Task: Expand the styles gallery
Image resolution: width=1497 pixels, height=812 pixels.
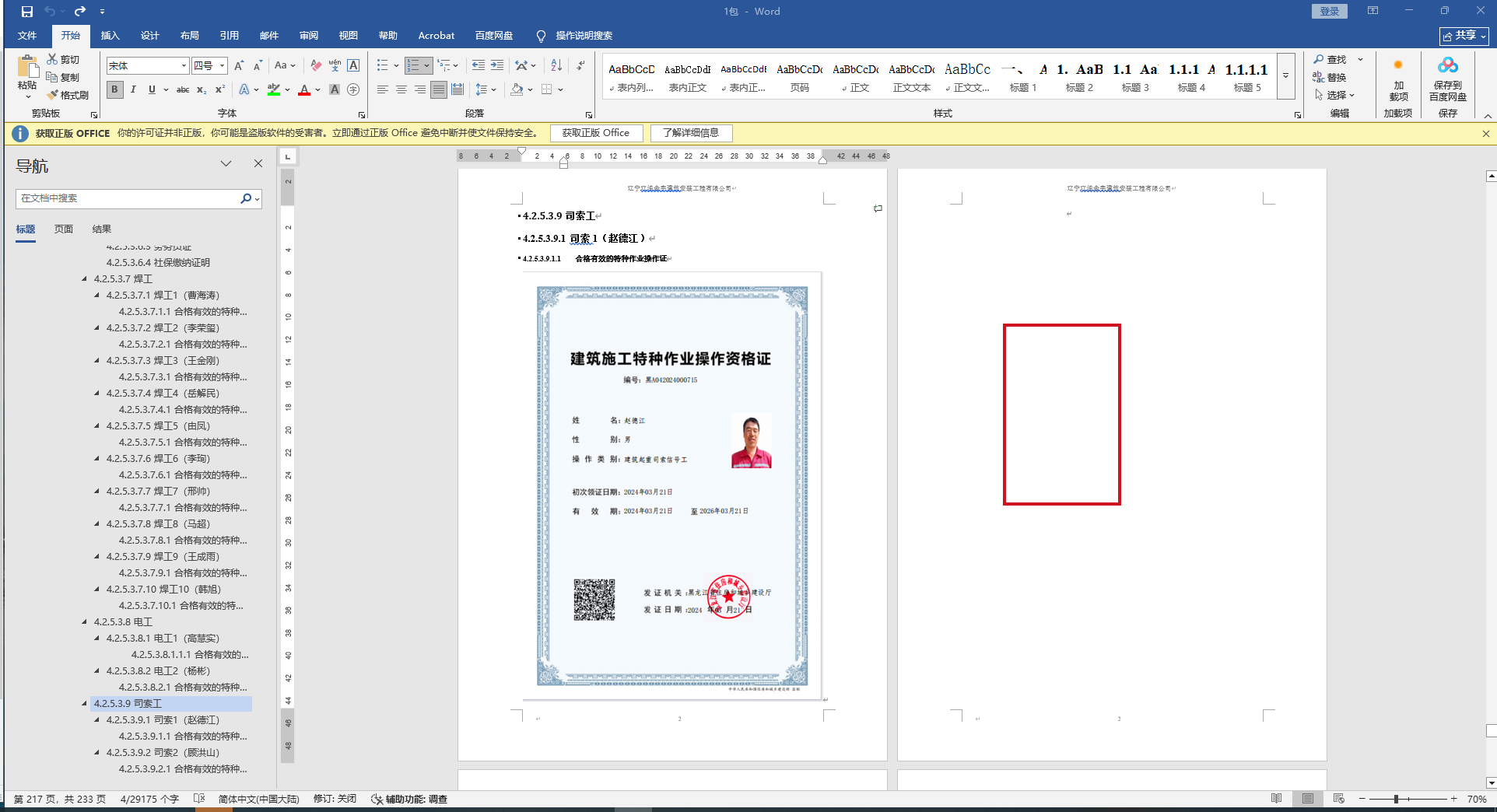Action: pos(1285,76)
